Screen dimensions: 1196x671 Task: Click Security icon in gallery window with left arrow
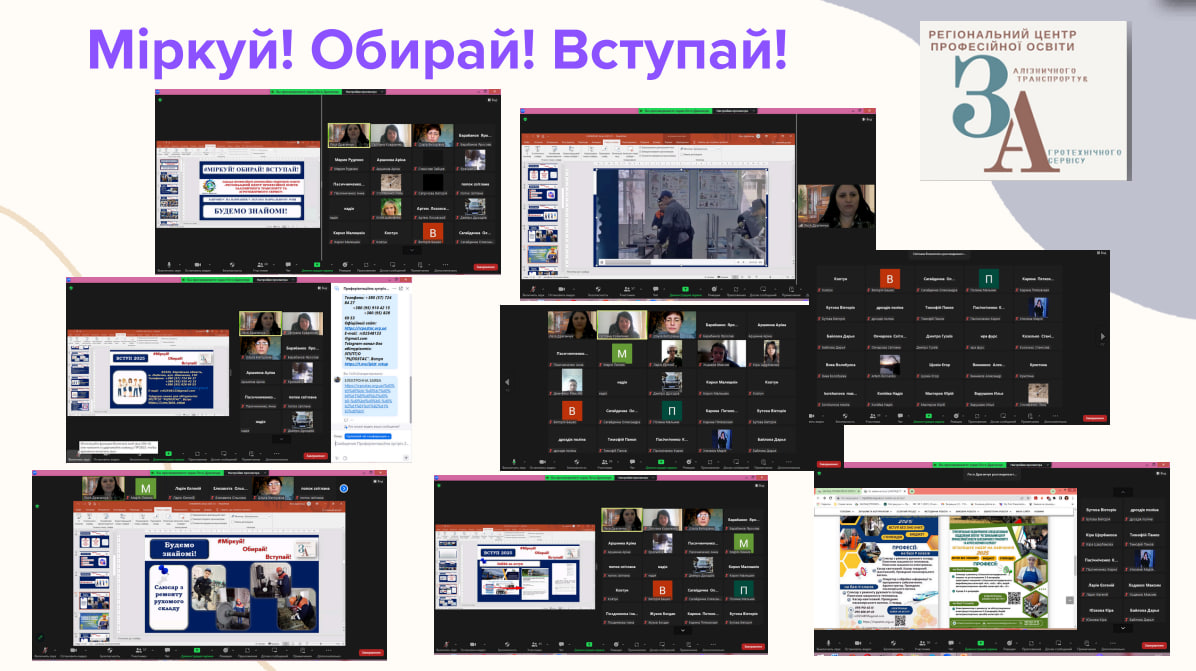coord(577,463)
